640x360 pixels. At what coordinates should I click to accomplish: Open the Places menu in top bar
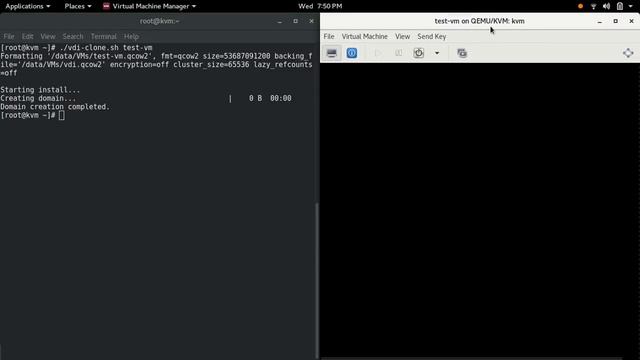pyautogui.click(x=78, y=6)
